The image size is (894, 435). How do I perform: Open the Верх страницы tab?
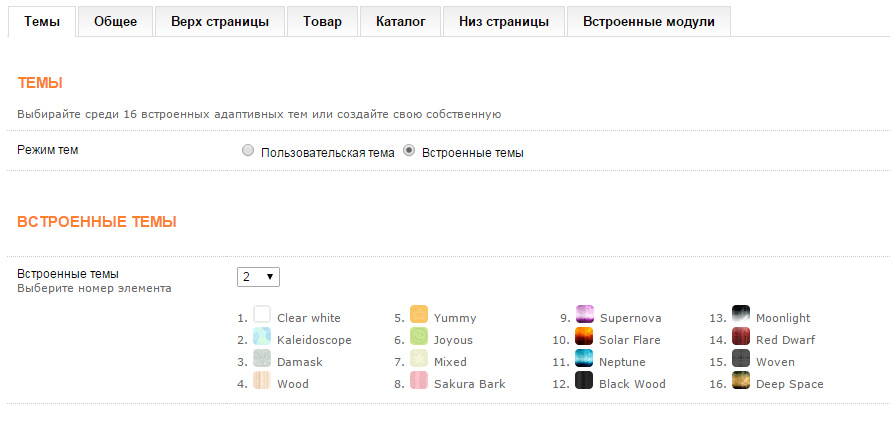point(219,22)
